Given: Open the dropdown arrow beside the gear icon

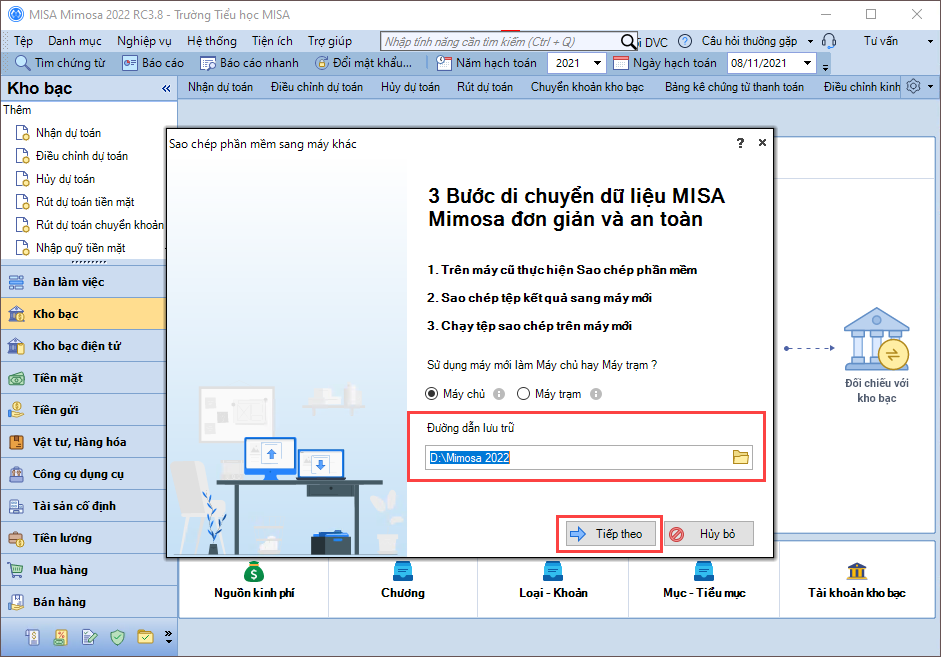Looking at the screenshot, I should point(931,86).
